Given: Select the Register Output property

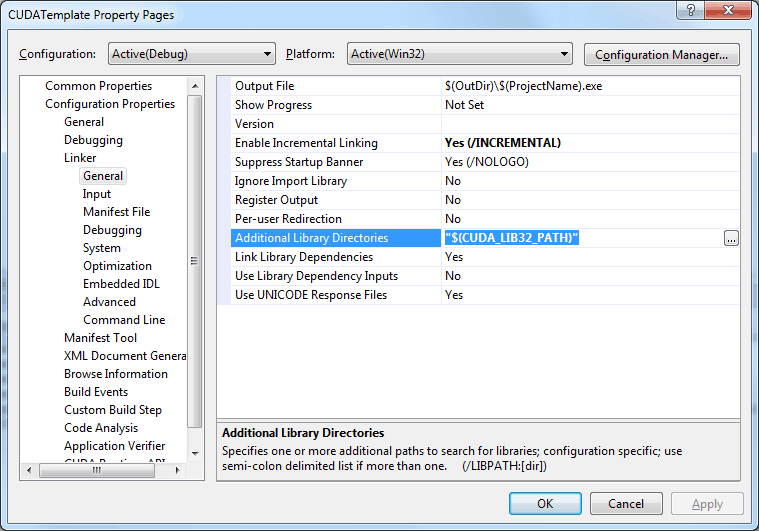Looking at the screenshot, I should click(x=335, y=199).
